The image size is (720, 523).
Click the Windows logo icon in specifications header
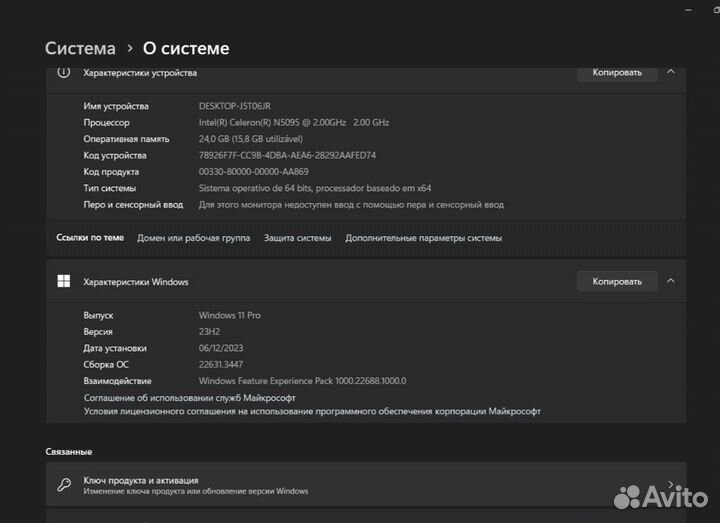point(64,281)
